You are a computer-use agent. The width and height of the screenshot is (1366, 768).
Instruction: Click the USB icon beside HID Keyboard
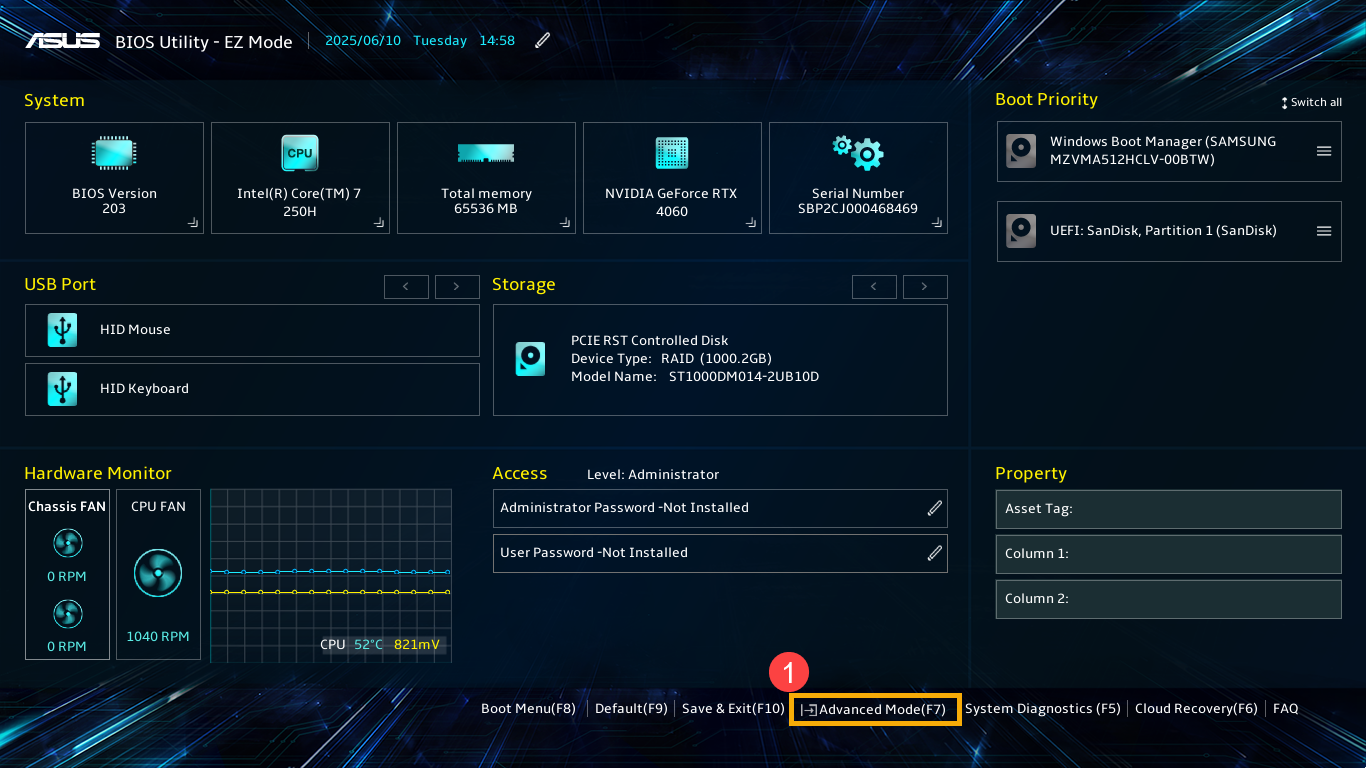(x=62, y=389)
